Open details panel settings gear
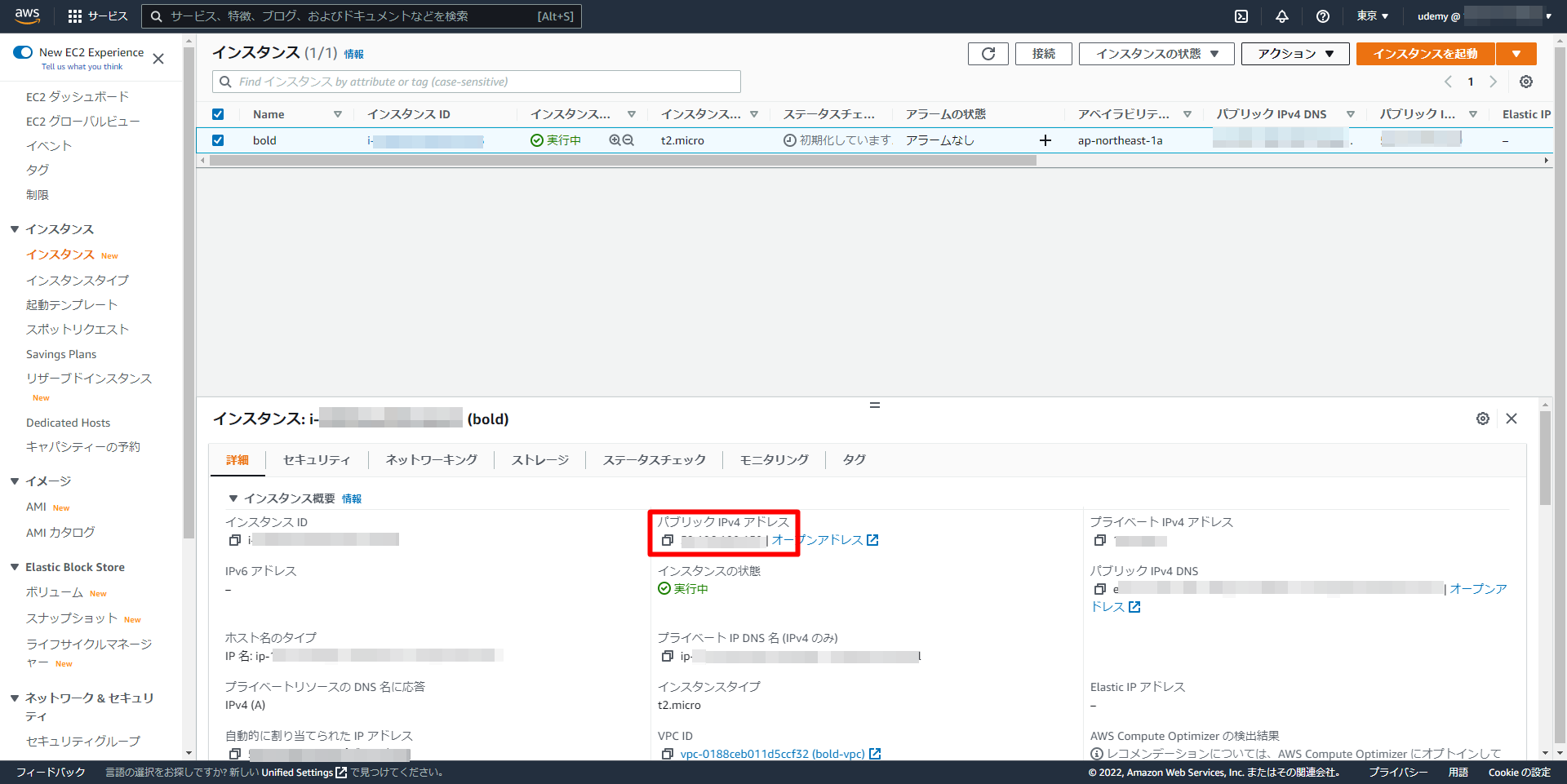 point(1483,419)
